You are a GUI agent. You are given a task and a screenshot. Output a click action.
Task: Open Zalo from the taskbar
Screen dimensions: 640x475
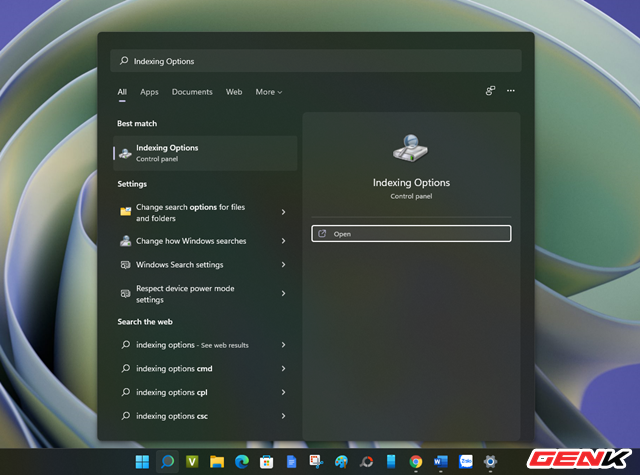click(x=466, y=462)
